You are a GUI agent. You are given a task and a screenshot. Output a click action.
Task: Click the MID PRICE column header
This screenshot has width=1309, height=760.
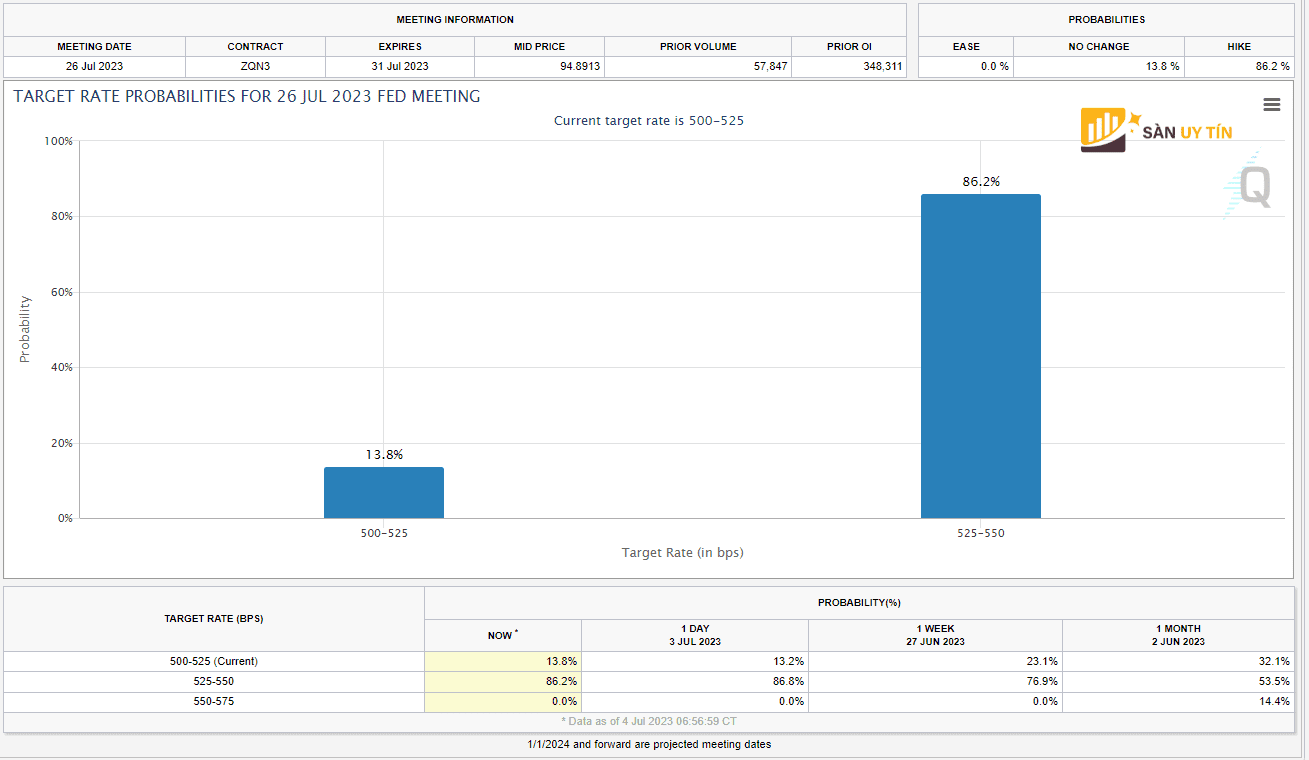pos(539,47)
